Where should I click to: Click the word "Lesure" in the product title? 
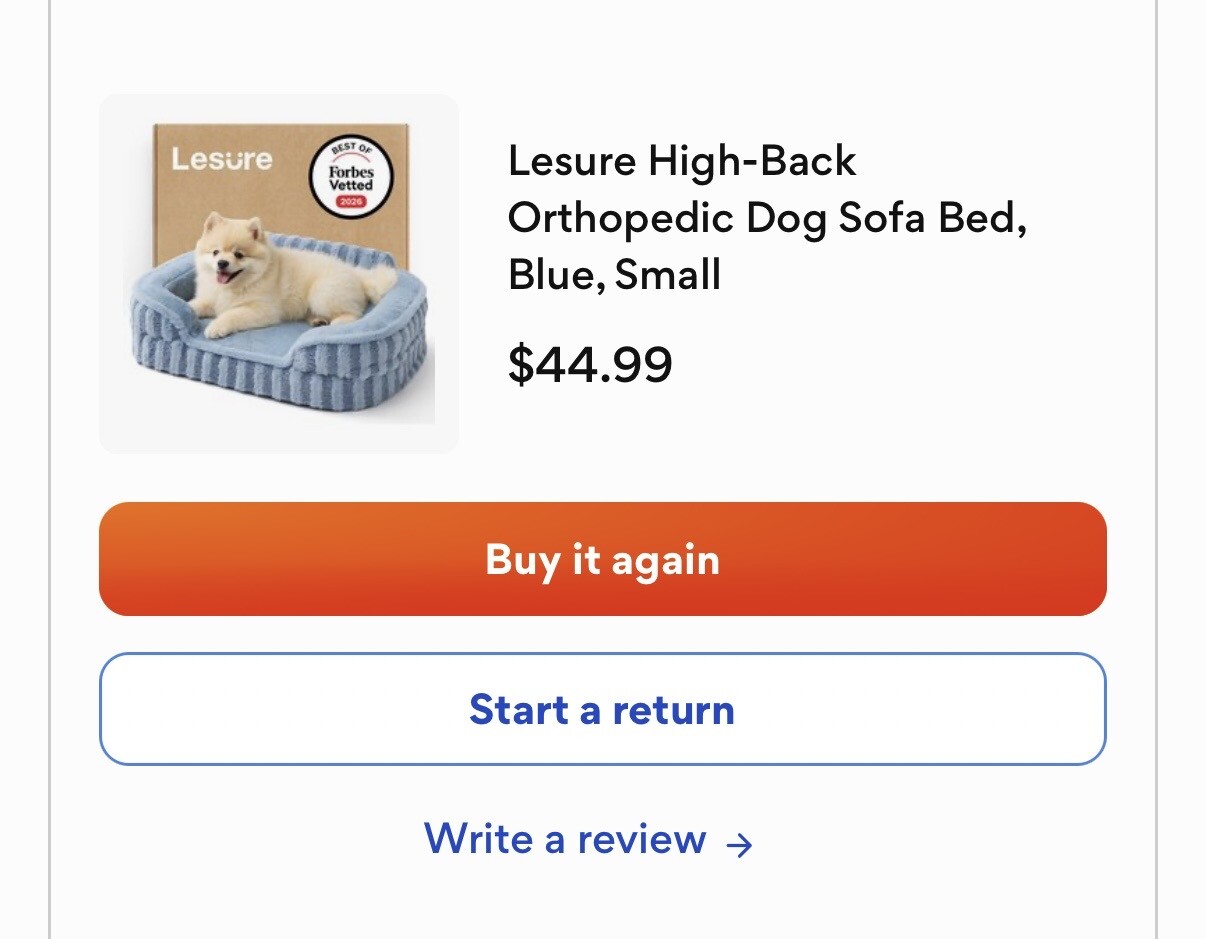coord(571,161)
